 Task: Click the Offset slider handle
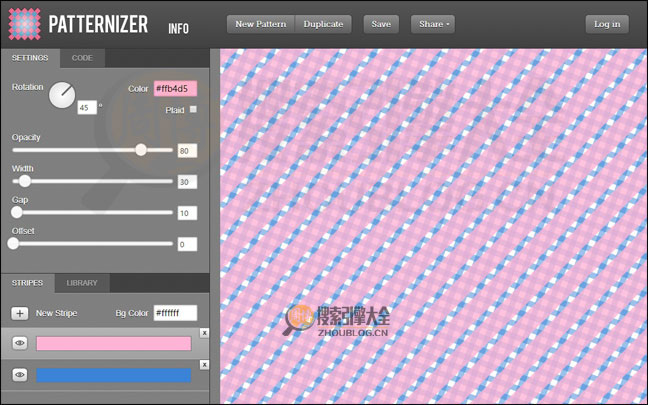click(13, 243)
